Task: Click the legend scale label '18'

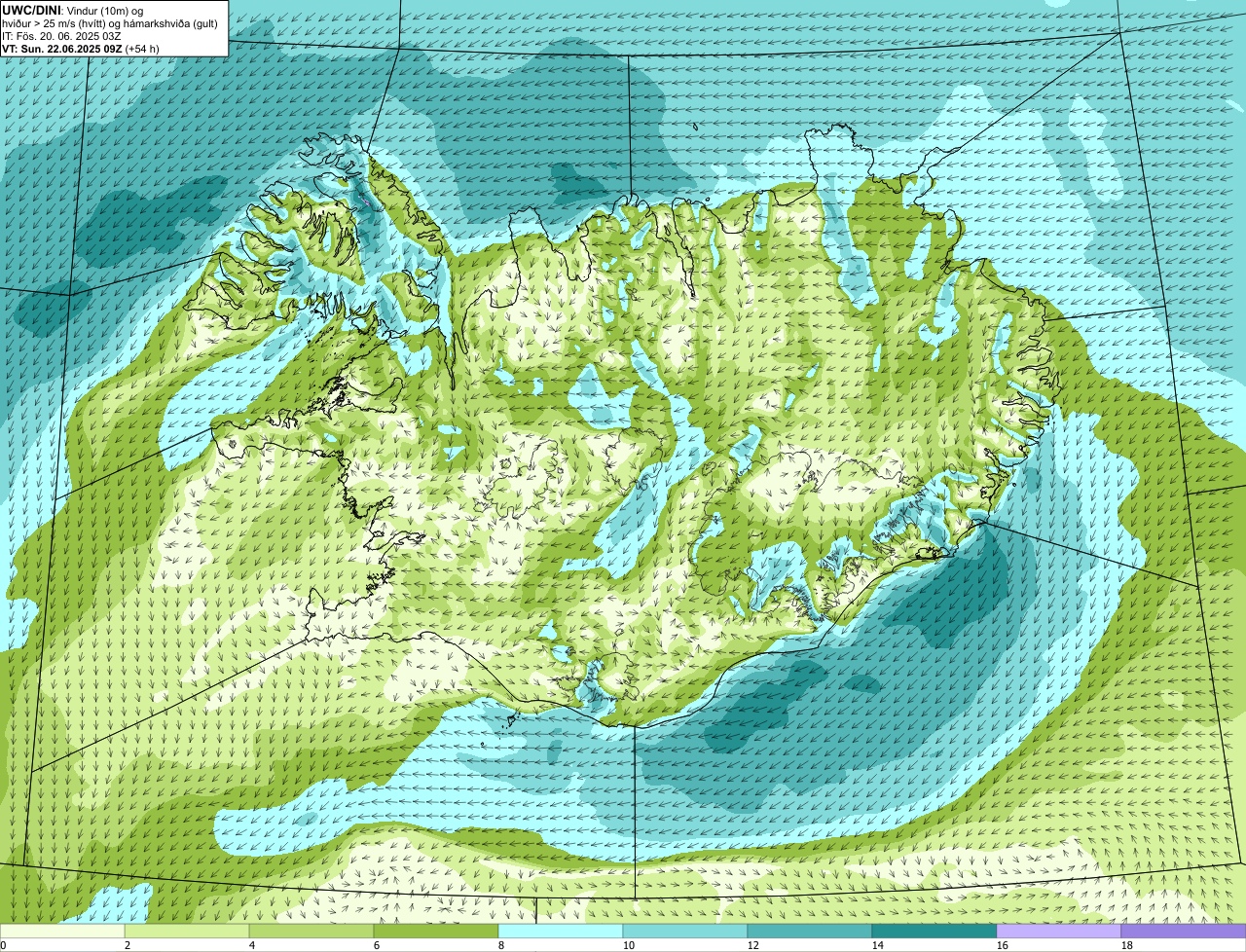Action: click(1127, 945)
